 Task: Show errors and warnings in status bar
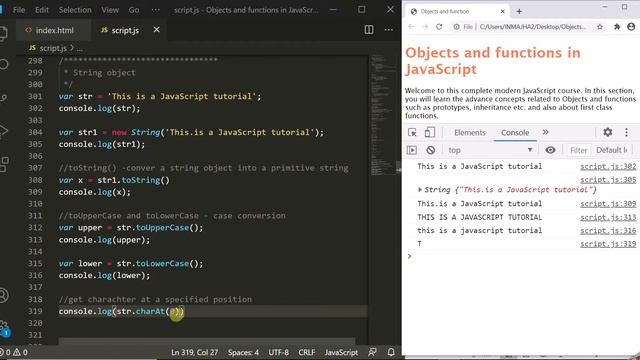click(14, 352)
